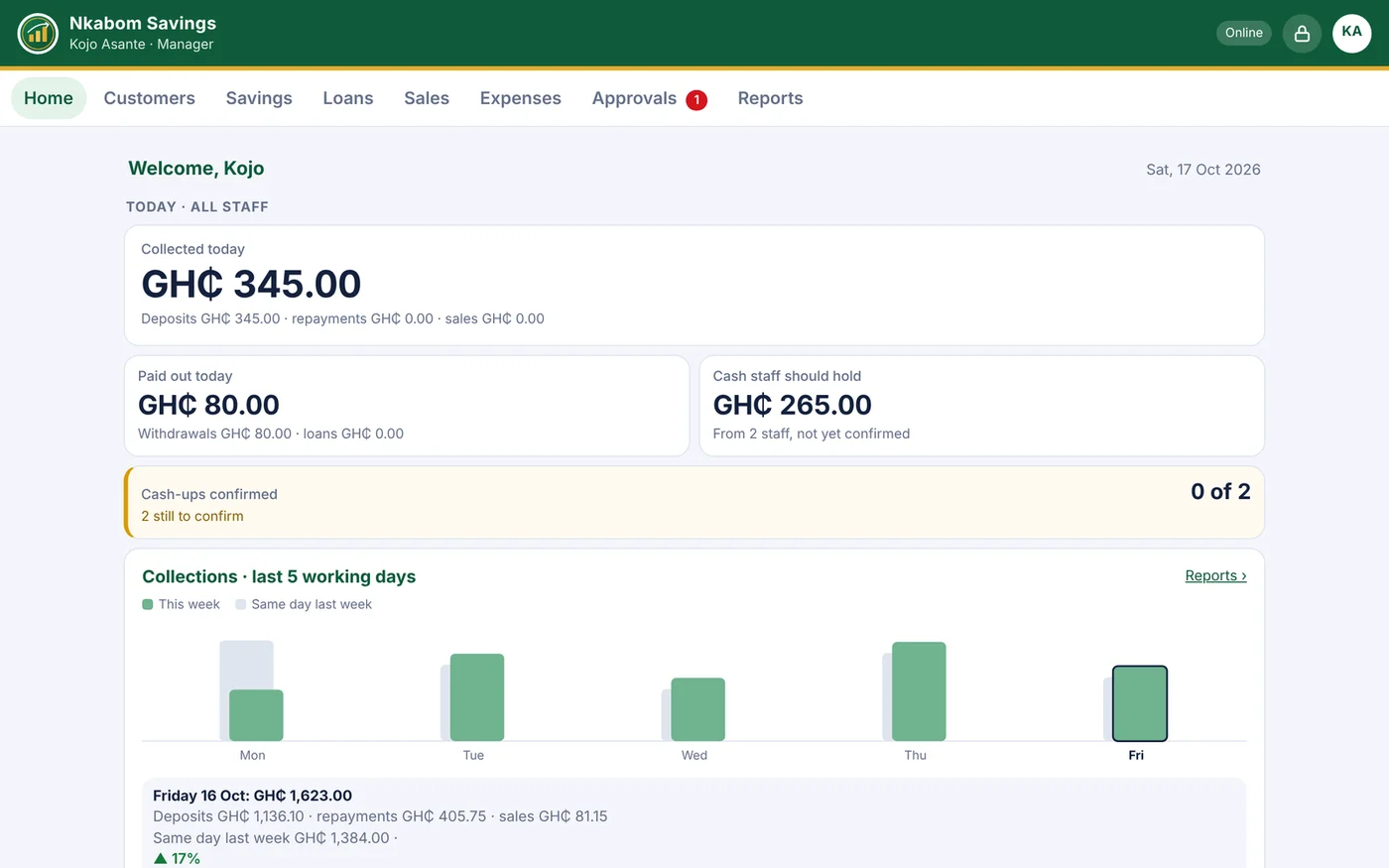The image size is (1389, 868).
Task: Select Wednesday's green collections bar
Action: click(698, 709)
